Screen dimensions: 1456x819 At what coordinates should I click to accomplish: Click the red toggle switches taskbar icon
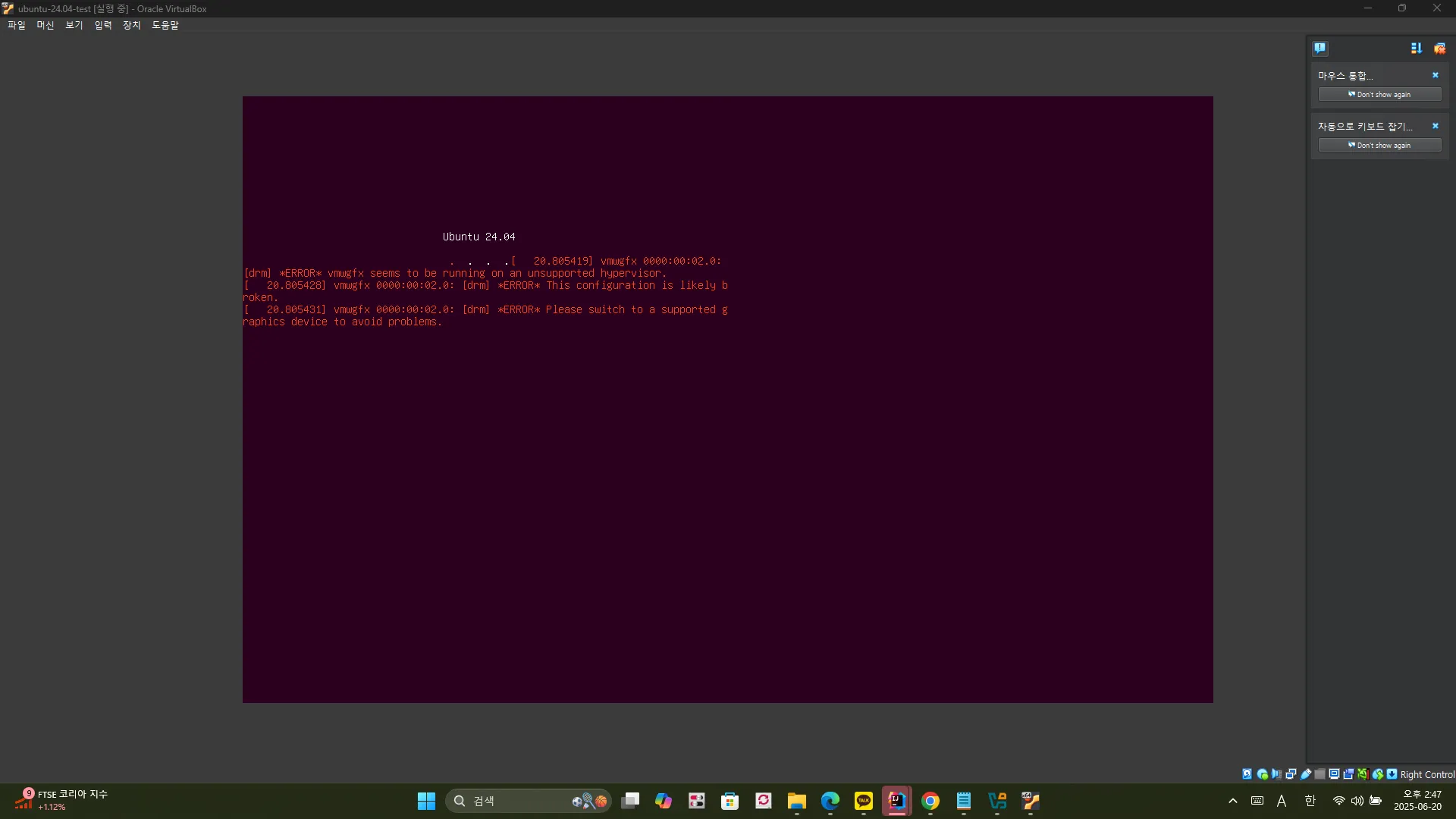697,801
